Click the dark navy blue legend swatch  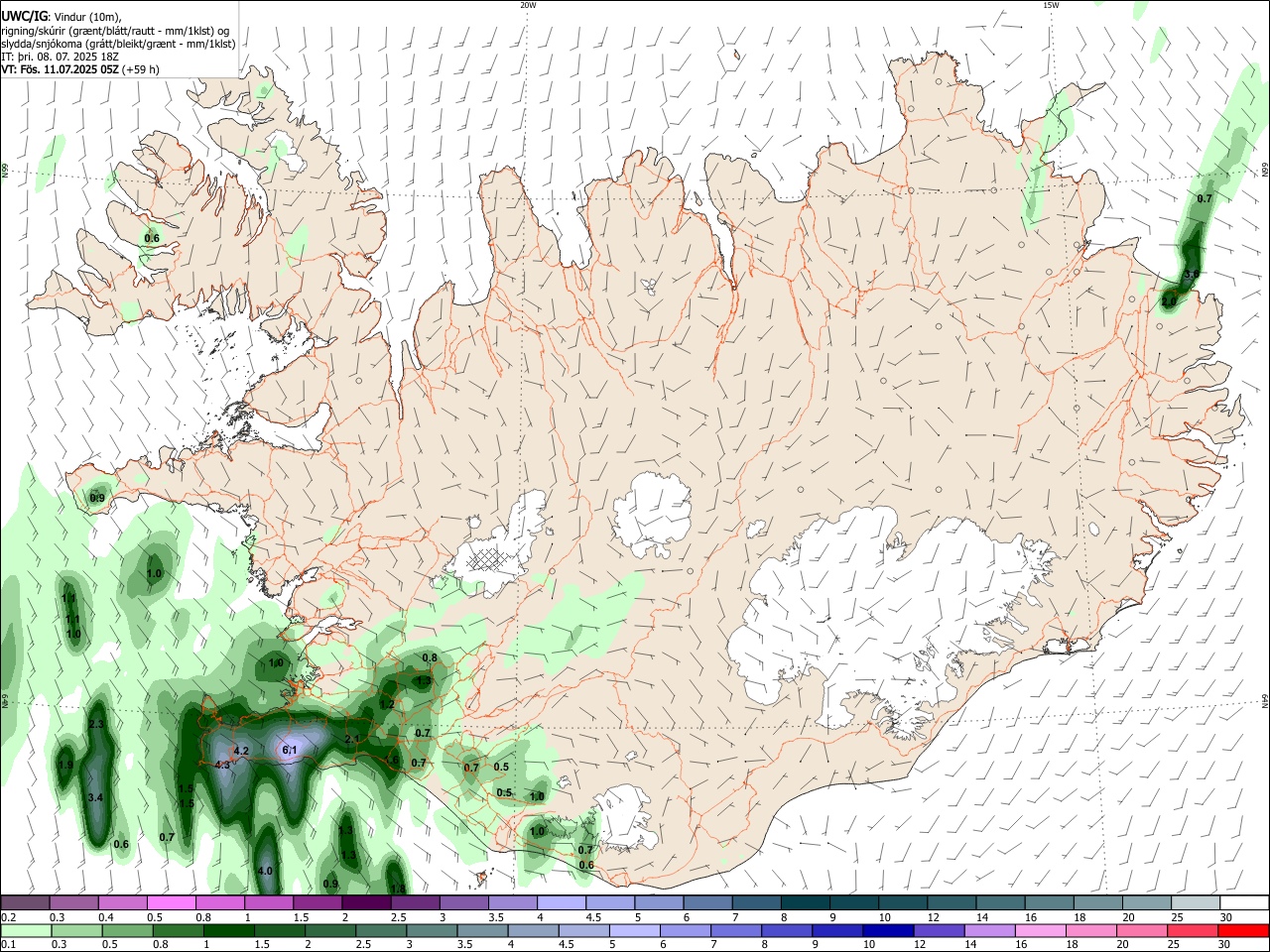tap(886, 930)
